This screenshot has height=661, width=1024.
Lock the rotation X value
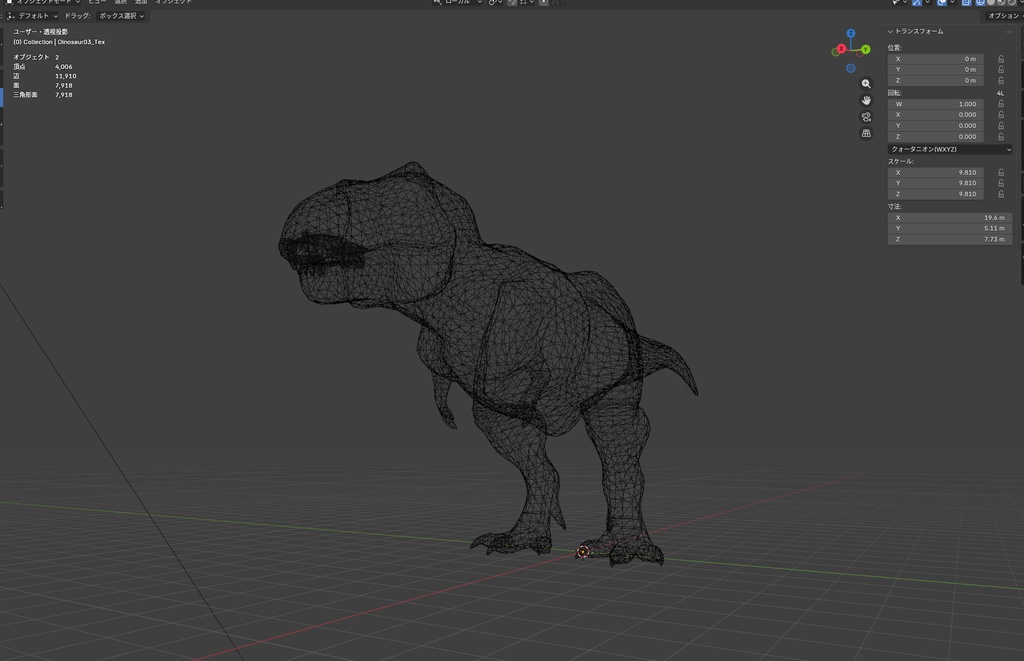click(1000, 114)
